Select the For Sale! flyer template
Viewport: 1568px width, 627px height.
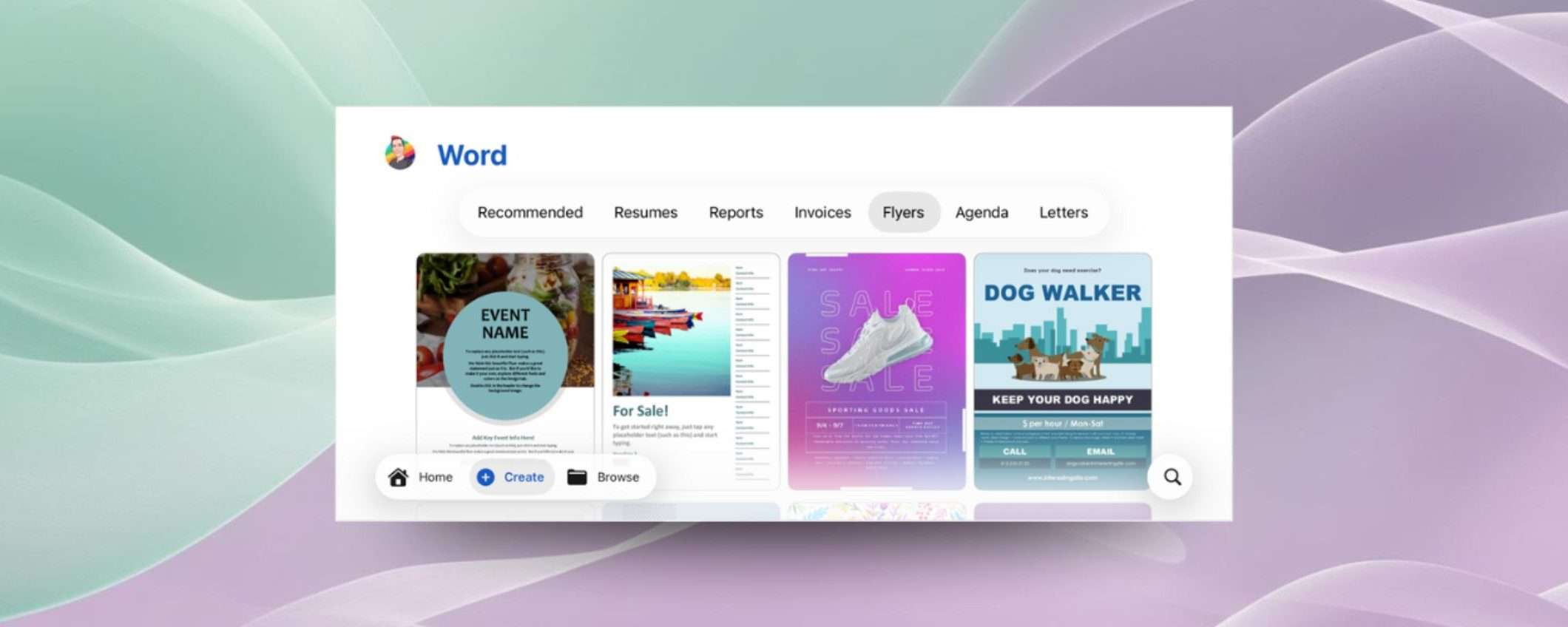pos(690,355)
